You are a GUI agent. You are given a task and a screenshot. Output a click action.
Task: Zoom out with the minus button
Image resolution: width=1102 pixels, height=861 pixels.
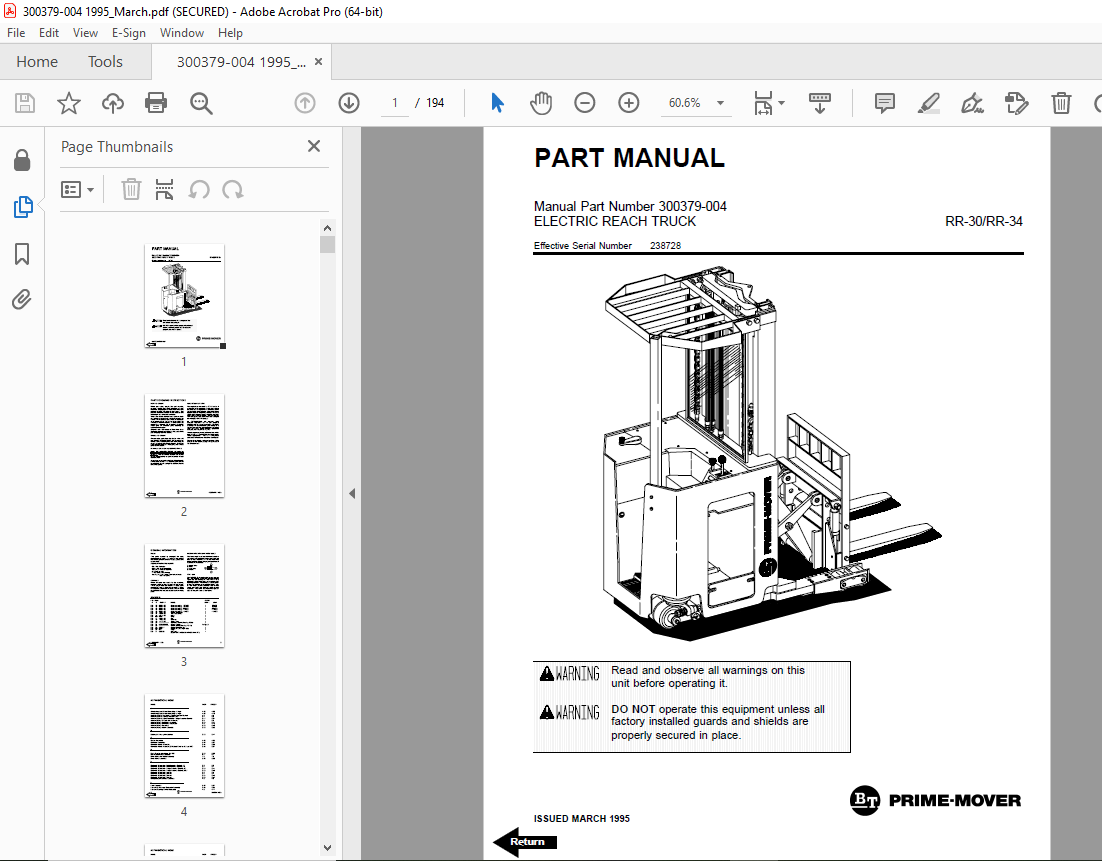(x=585, y=103)
